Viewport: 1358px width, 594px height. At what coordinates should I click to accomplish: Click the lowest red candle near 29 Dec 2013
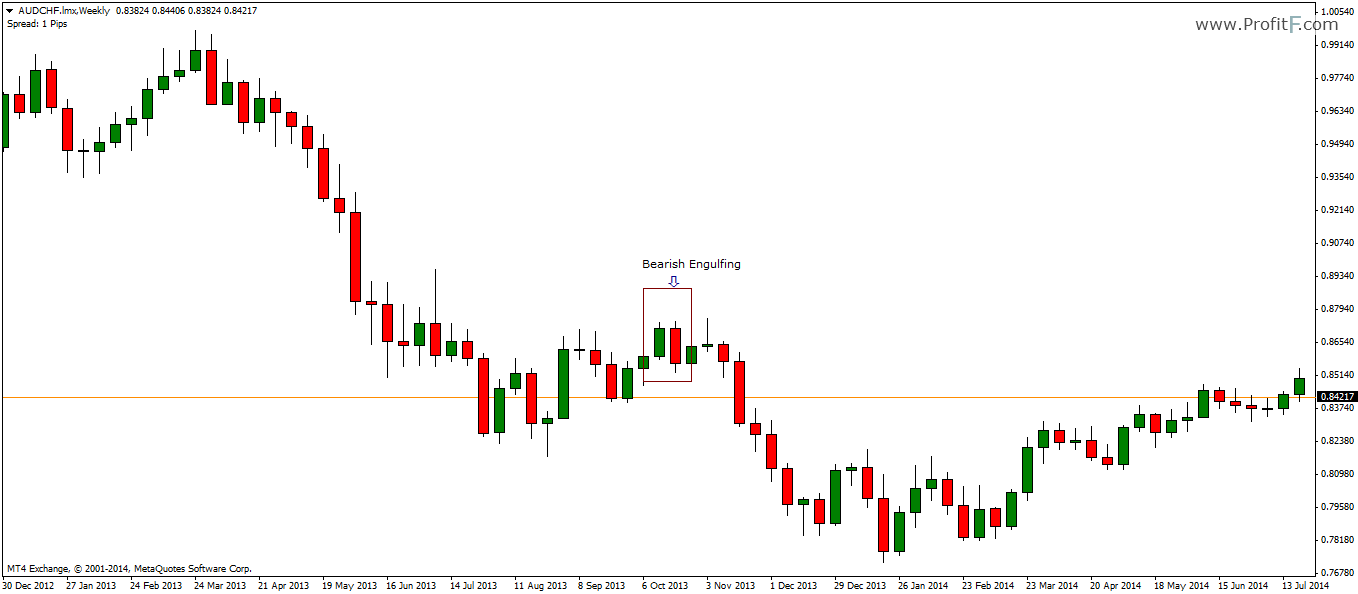point(885,525)
